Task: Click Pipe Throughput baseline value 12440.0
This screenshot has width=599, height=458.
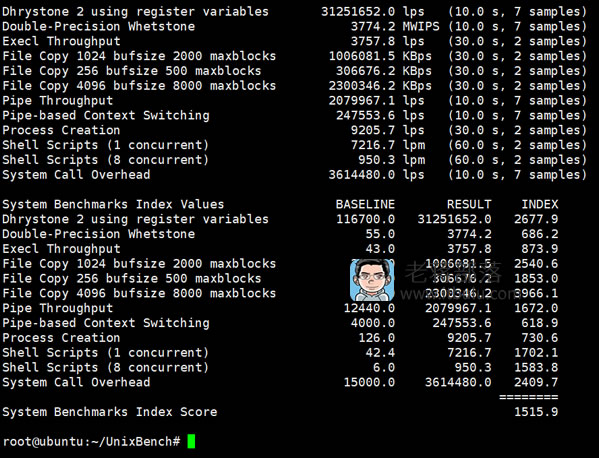Action: tap(369, 308)
